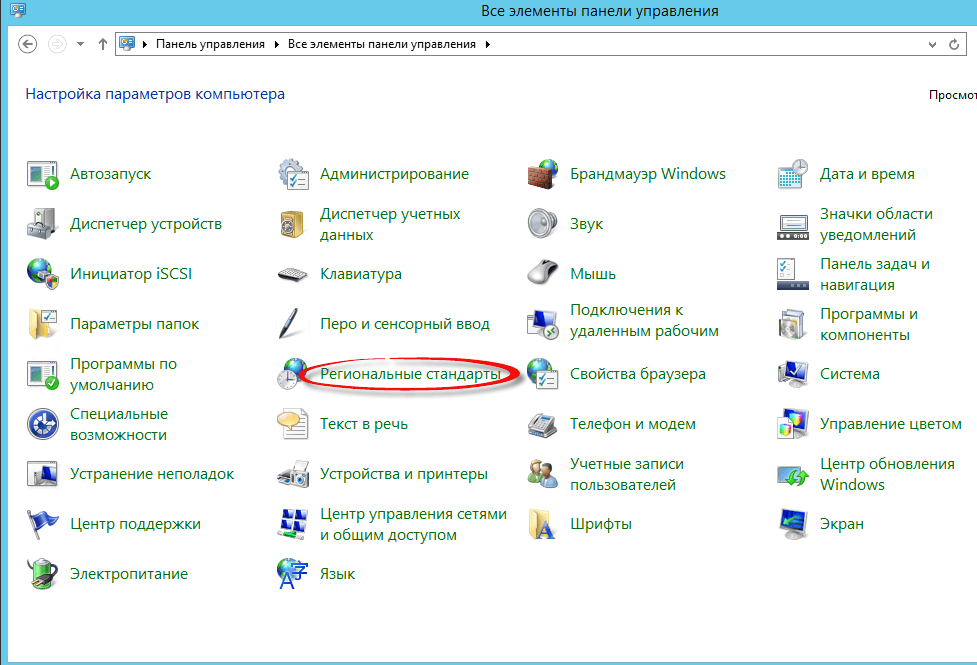Open the Центр управления сетями icon
The image size is (977, 665).
click(x=293, y=524)
